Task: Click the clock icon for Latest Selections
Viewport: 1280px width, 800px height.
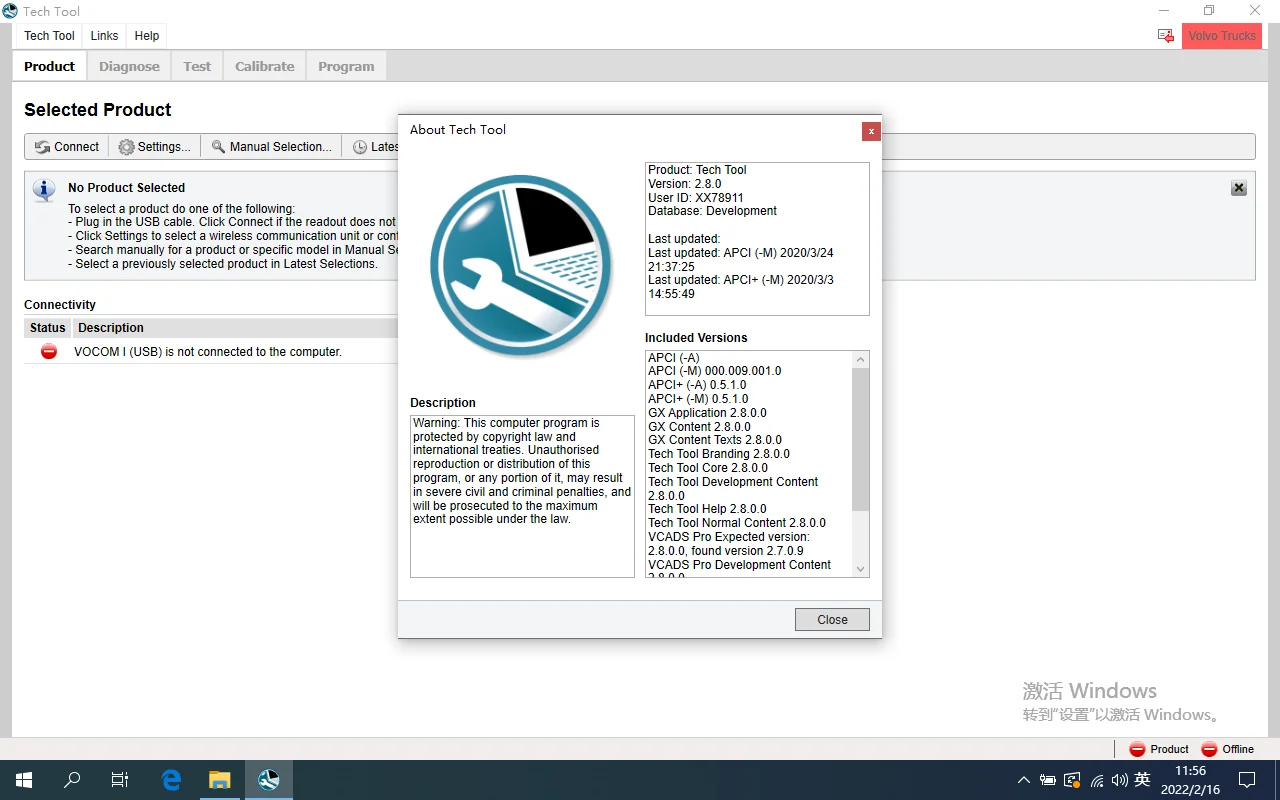Action: (360, 147)
